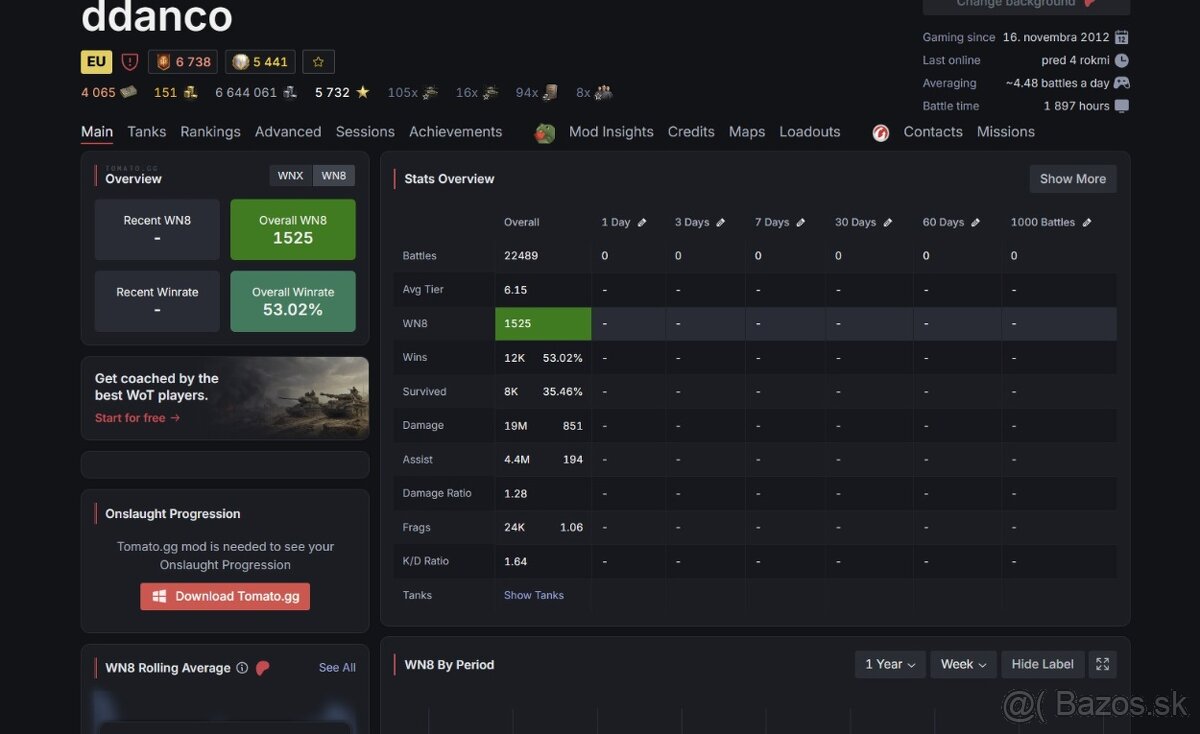Edit the 7 Days column with pencil icon

click(801, 223)
